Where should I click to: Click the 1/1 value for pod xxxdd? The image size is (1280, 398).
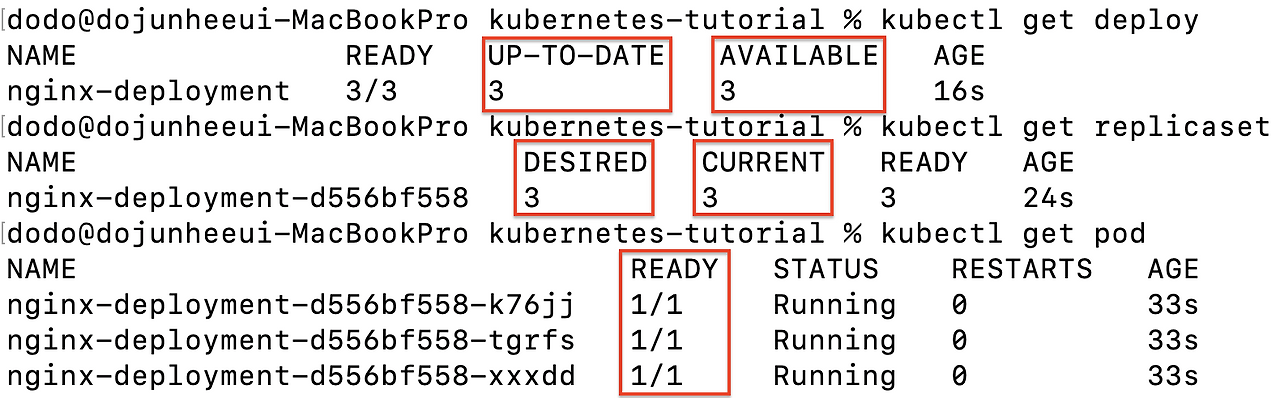(656, 377)
